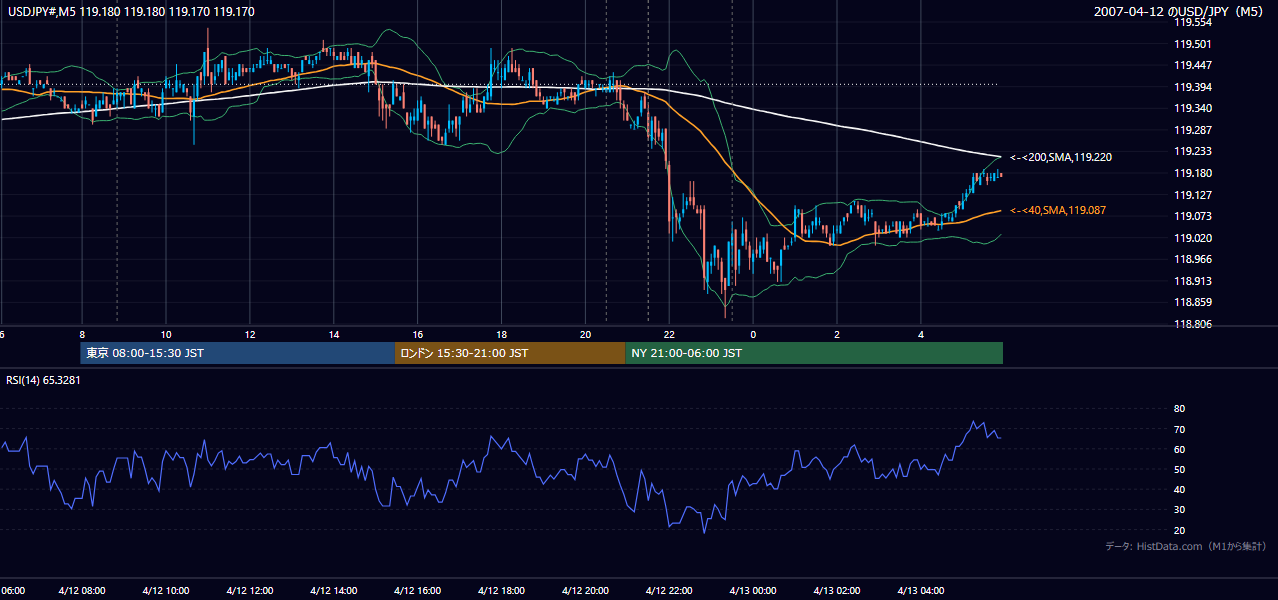This screenshot has width=1278, height=600.
Task: Click RSI scale value 40
Action: point(1179,490)
